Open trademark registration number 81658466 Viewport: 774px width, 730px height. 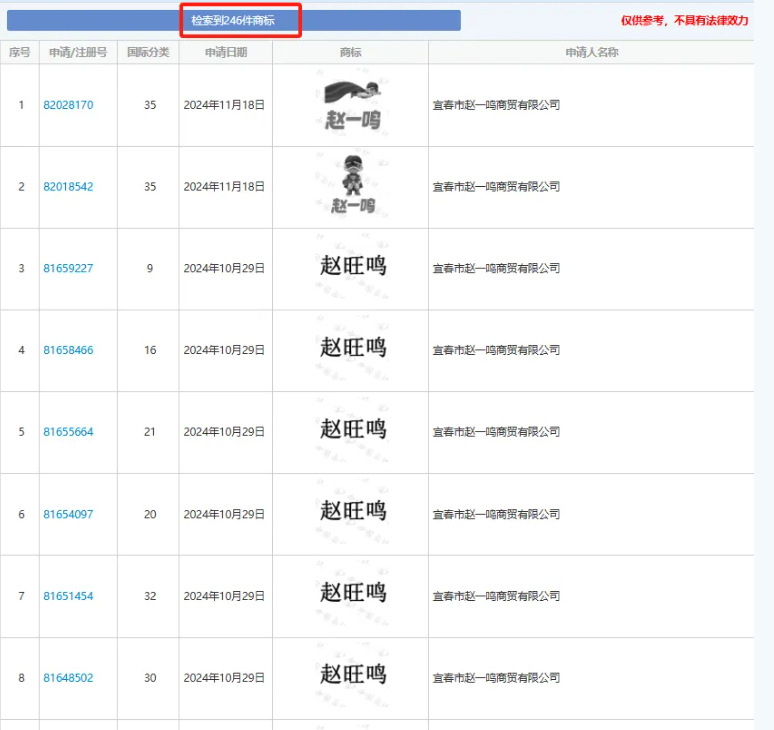68,350
